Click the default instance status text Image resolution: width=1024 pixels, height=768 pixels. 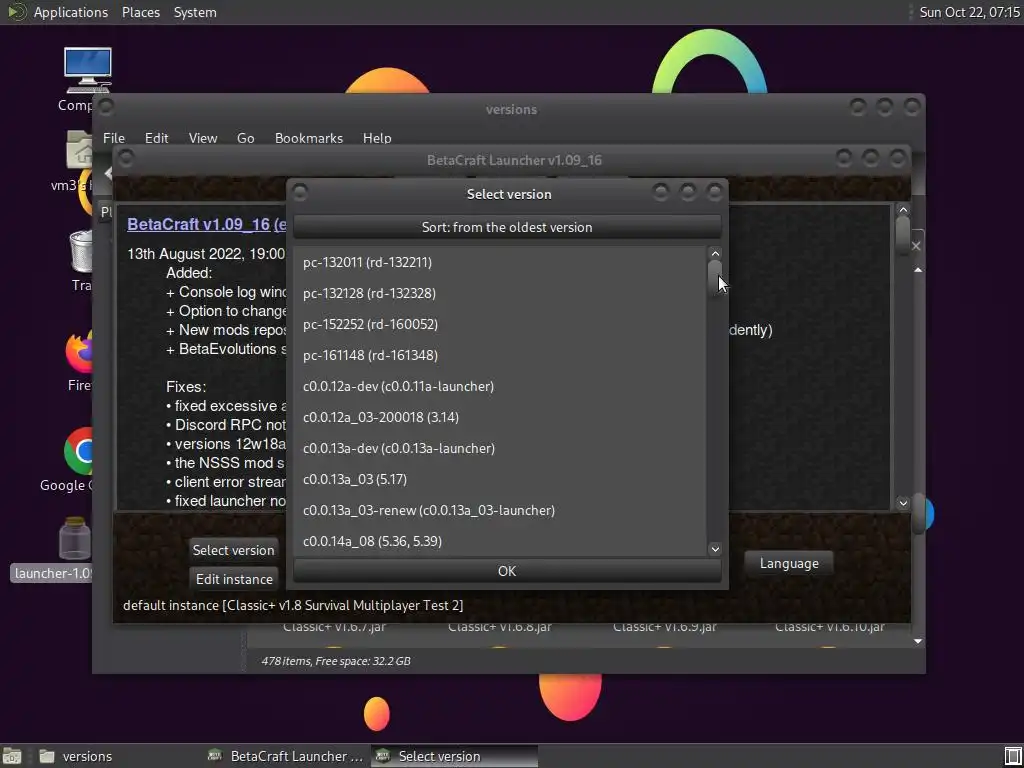(x=293, y=605)
